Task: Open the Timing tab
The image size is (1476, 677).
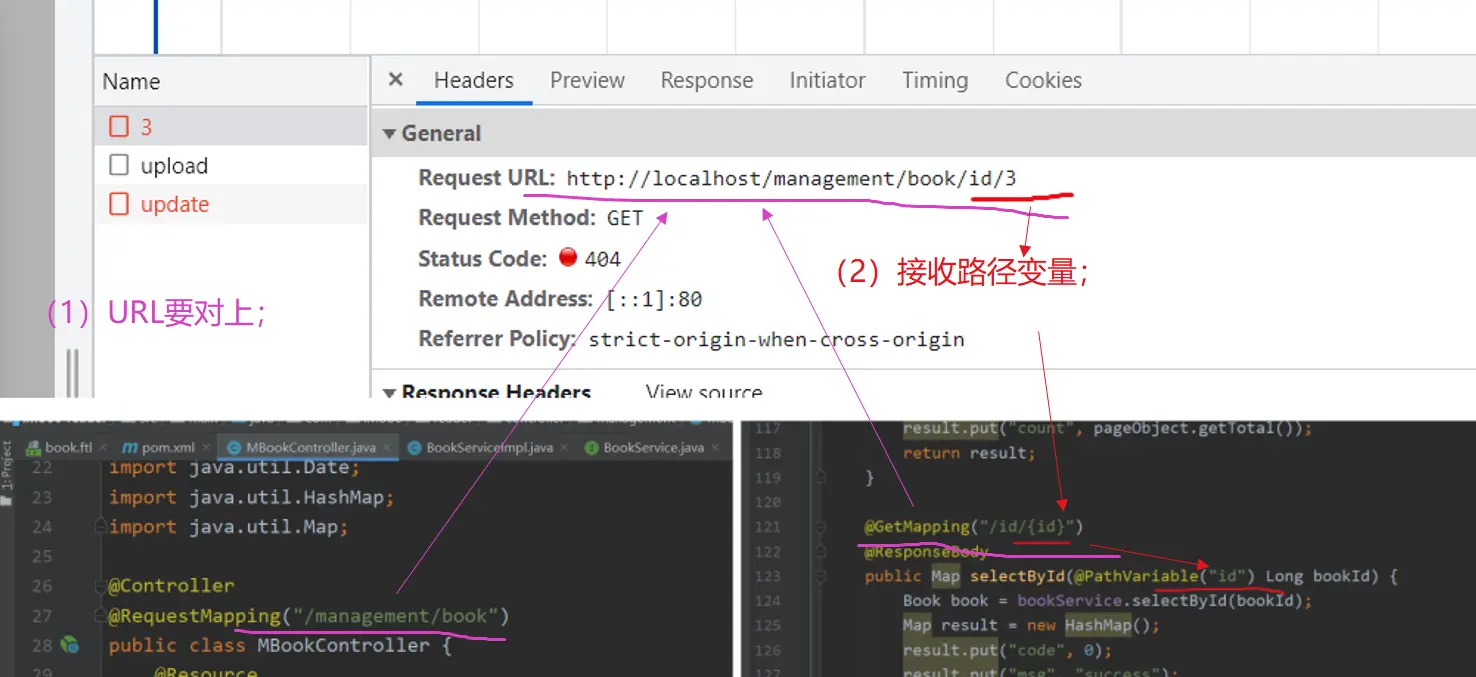Action: point(935,80)
